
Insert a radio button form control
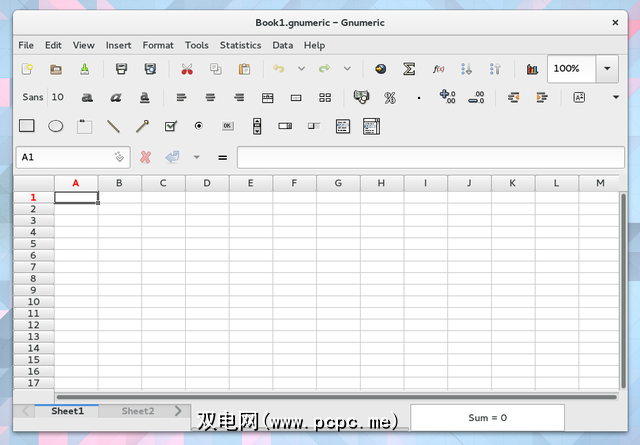(x=199, y=126)
